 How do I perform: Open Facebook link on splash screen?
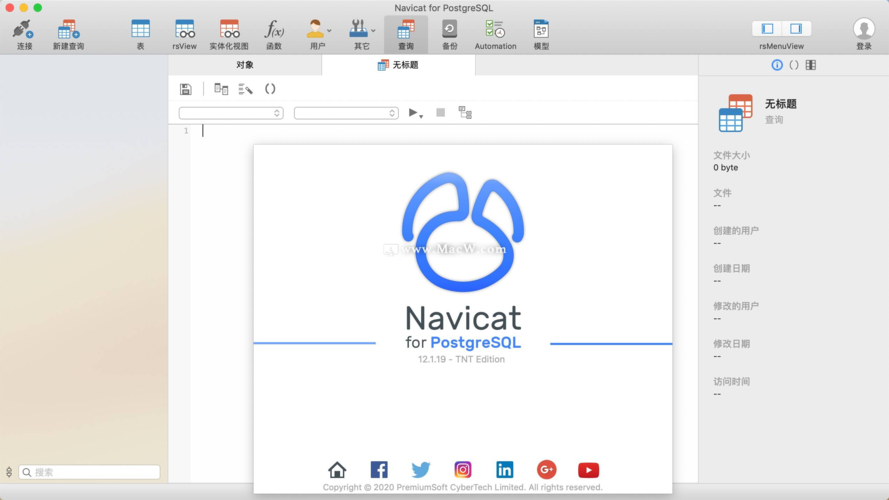point(379,469)
